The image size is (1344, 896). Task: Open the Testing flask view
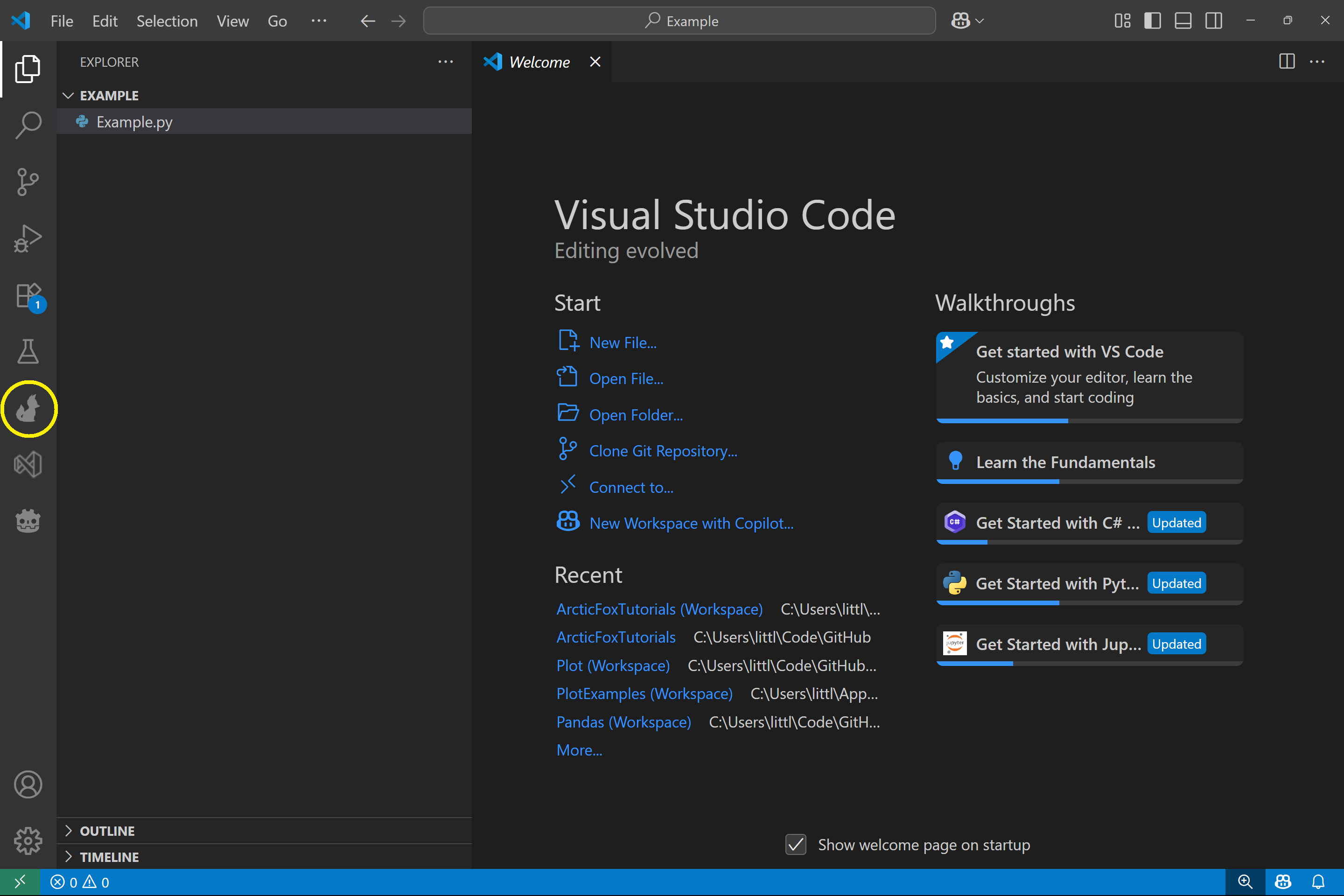[28, 351]
